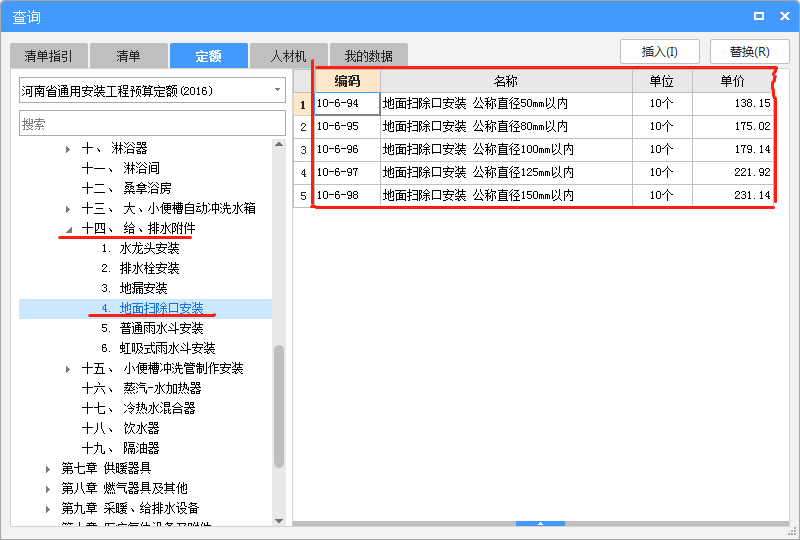Click row header number 5
The image size is (800, 540).
(304, 195)
